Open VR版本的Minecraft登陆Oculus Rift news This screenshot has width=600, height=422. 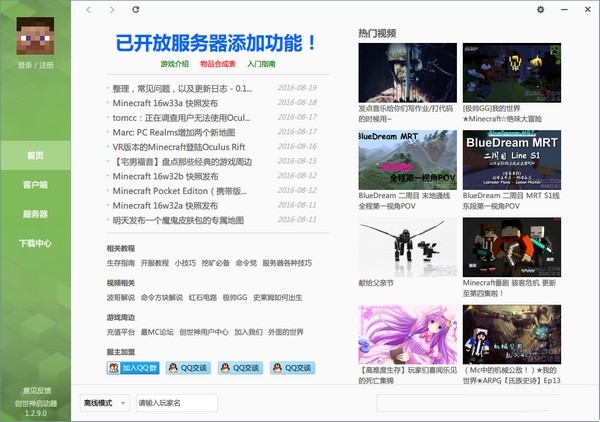point(179,147)
